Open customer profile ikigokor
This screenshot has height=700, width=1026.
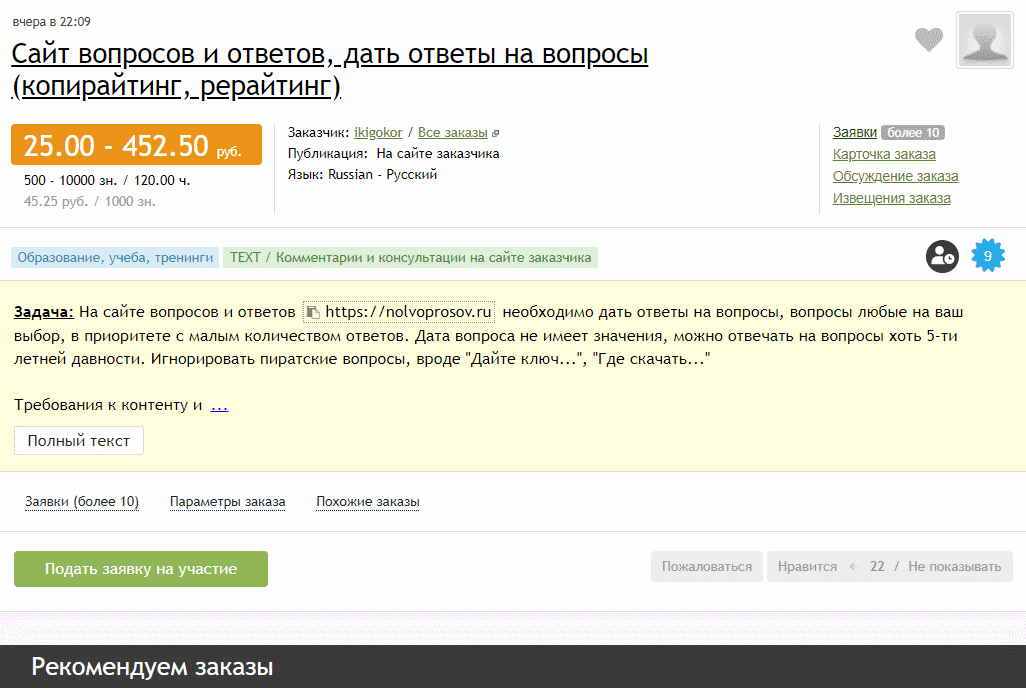click(x=378, y=133)
